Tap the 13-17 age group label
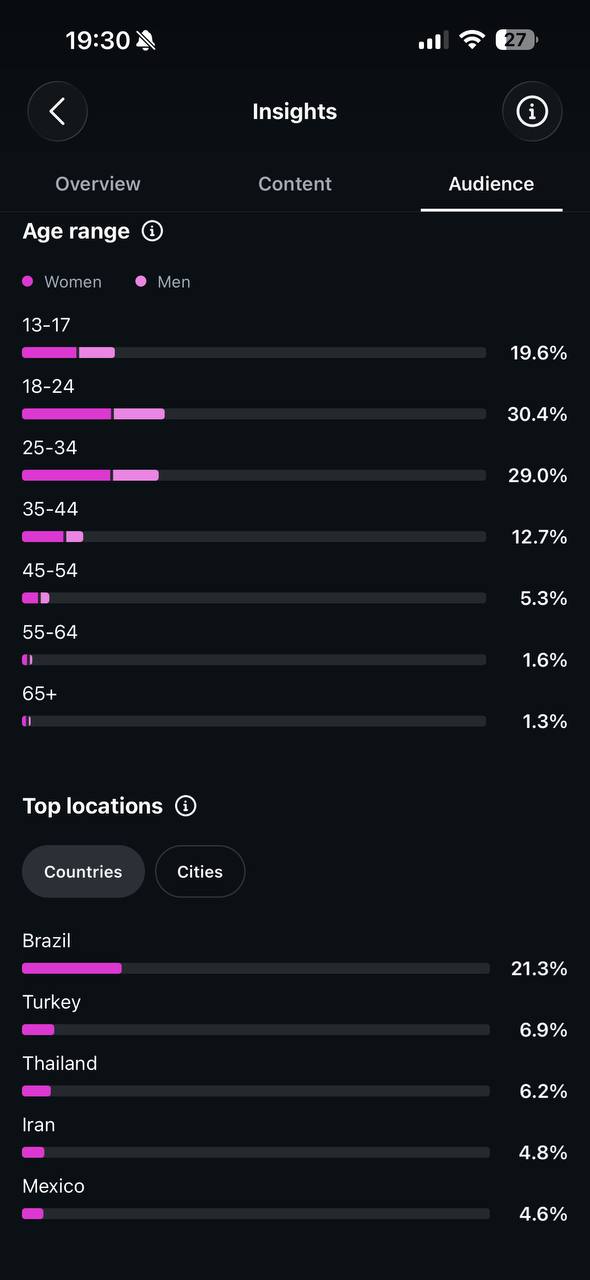The width and height of the screenshot is (590, 1280). (46, 325)
